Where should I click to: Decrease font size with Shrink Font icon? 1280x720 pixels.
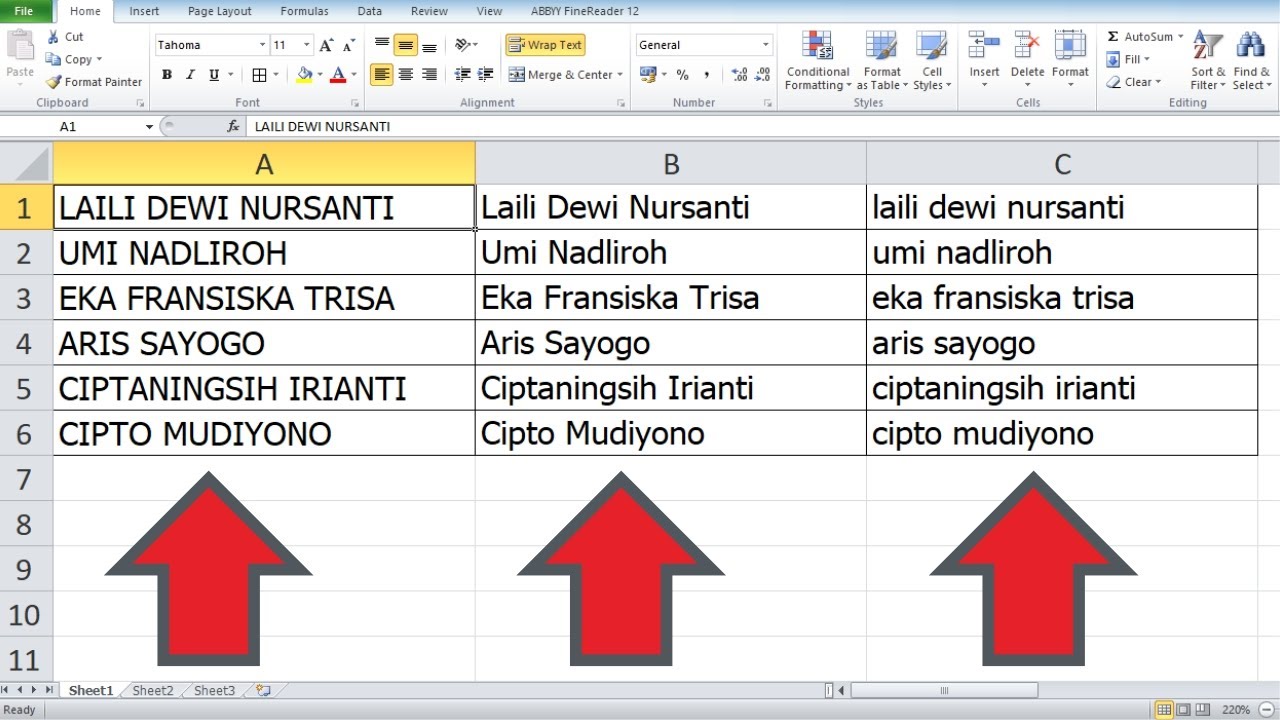[x=348, y=45]
